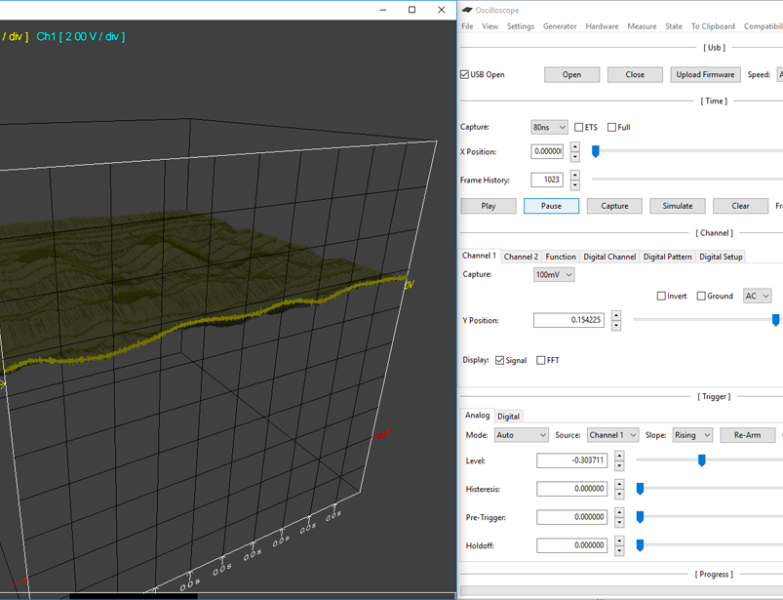Click Upload Firmware button
This screenshot has width=783, height=600.
(705, 74)
